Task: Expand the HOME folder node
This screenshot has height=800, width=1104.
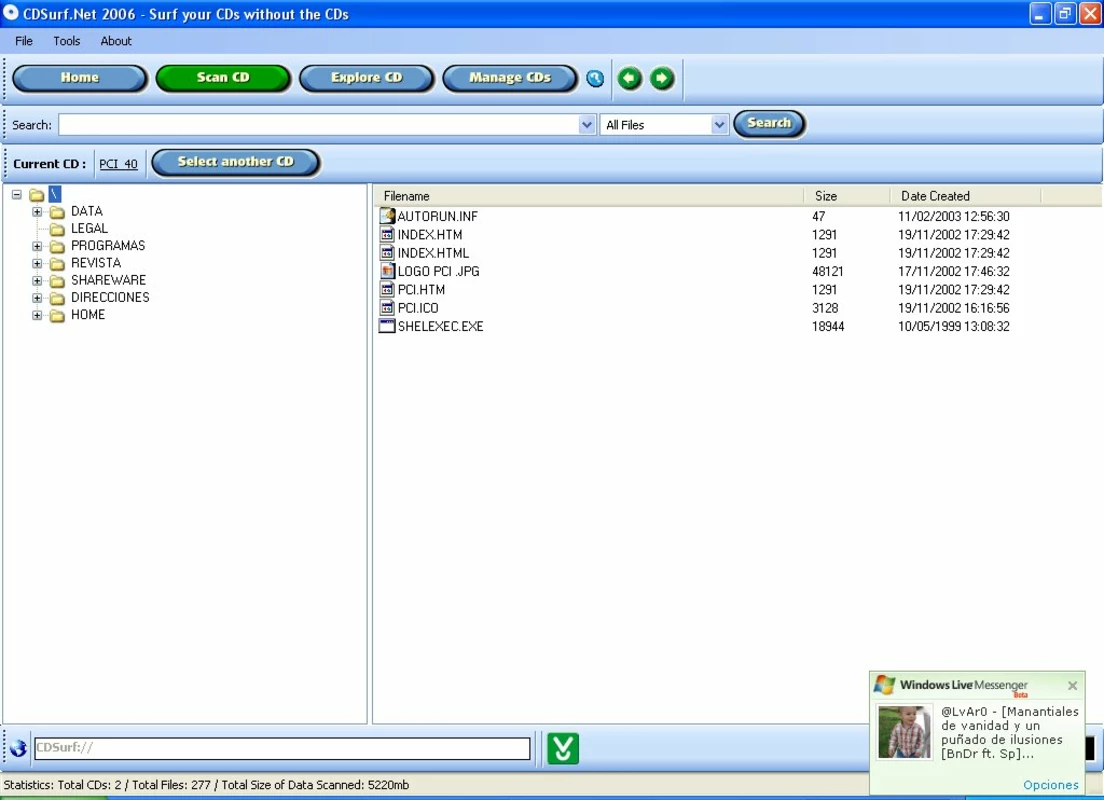Action: (x=37, y=315)
